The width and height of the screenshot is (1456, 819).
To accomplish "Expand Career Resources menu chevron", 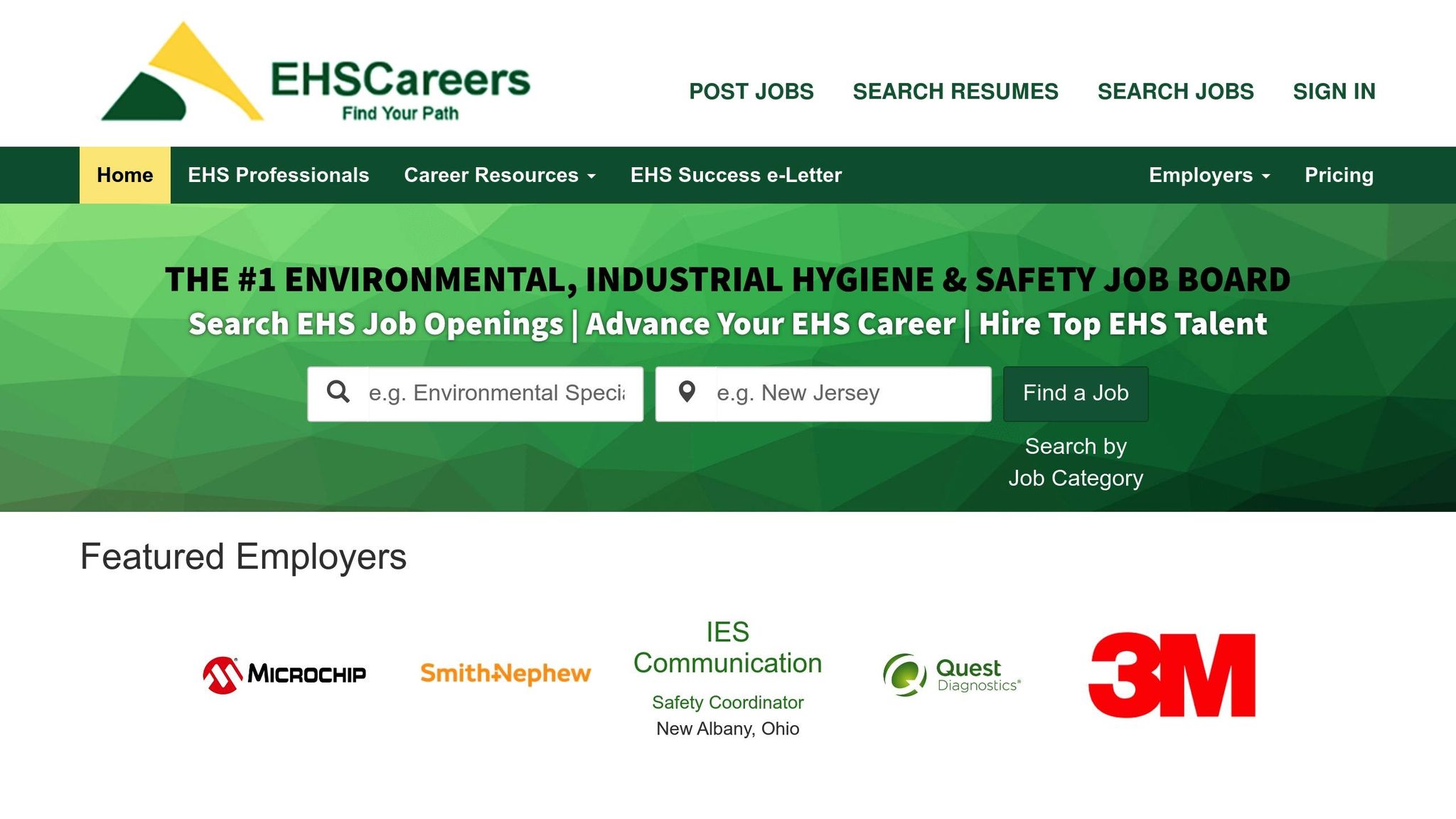I will pyautogui.click(x=593, y=176).
